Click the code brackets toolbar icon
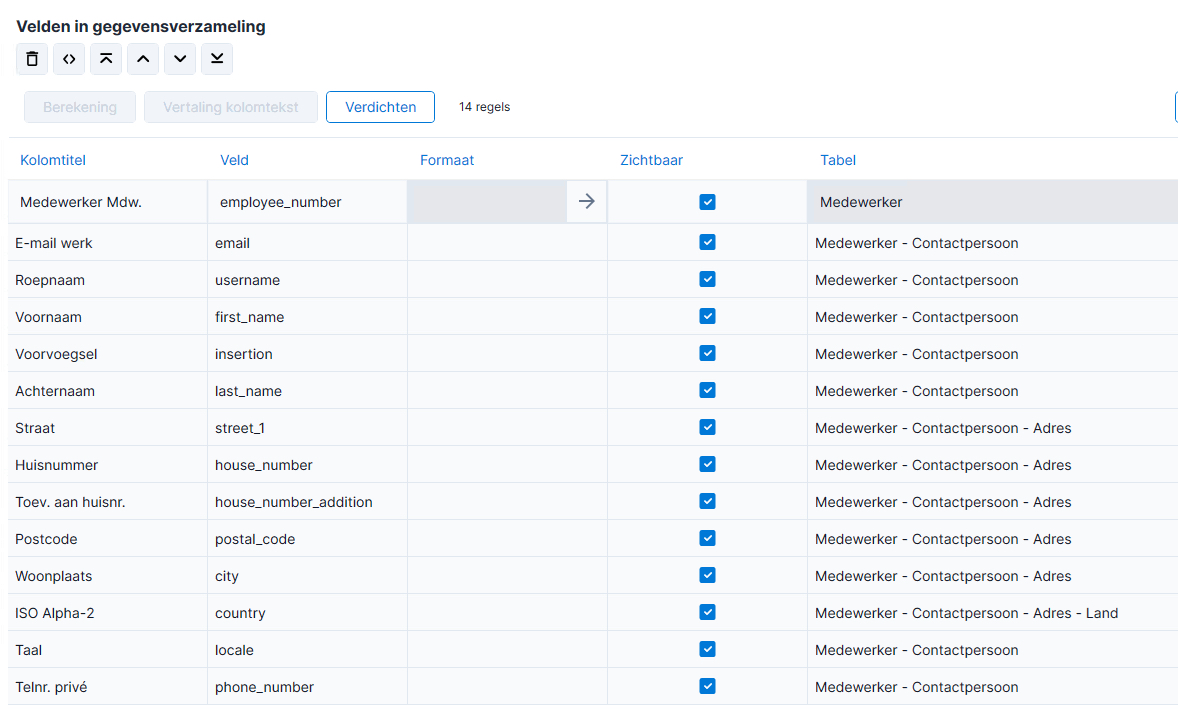 click(69, 59)
